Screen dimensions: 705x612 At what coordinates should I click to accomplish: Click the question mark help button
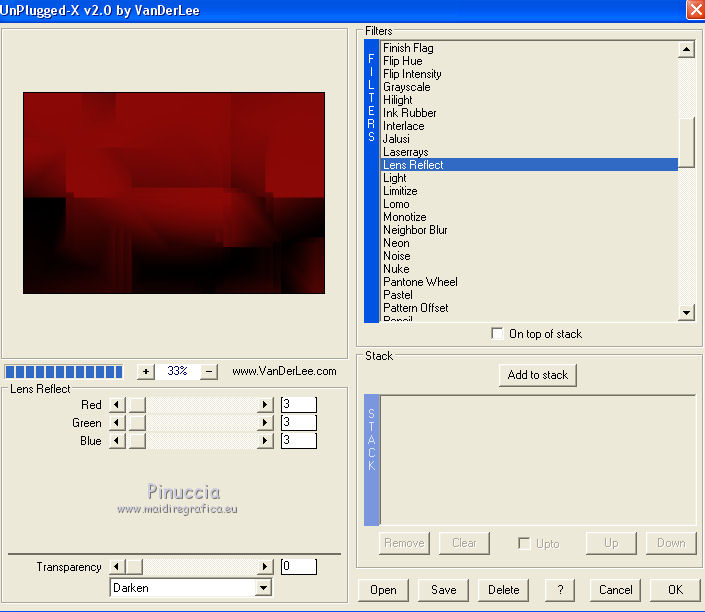click(560, 590)
